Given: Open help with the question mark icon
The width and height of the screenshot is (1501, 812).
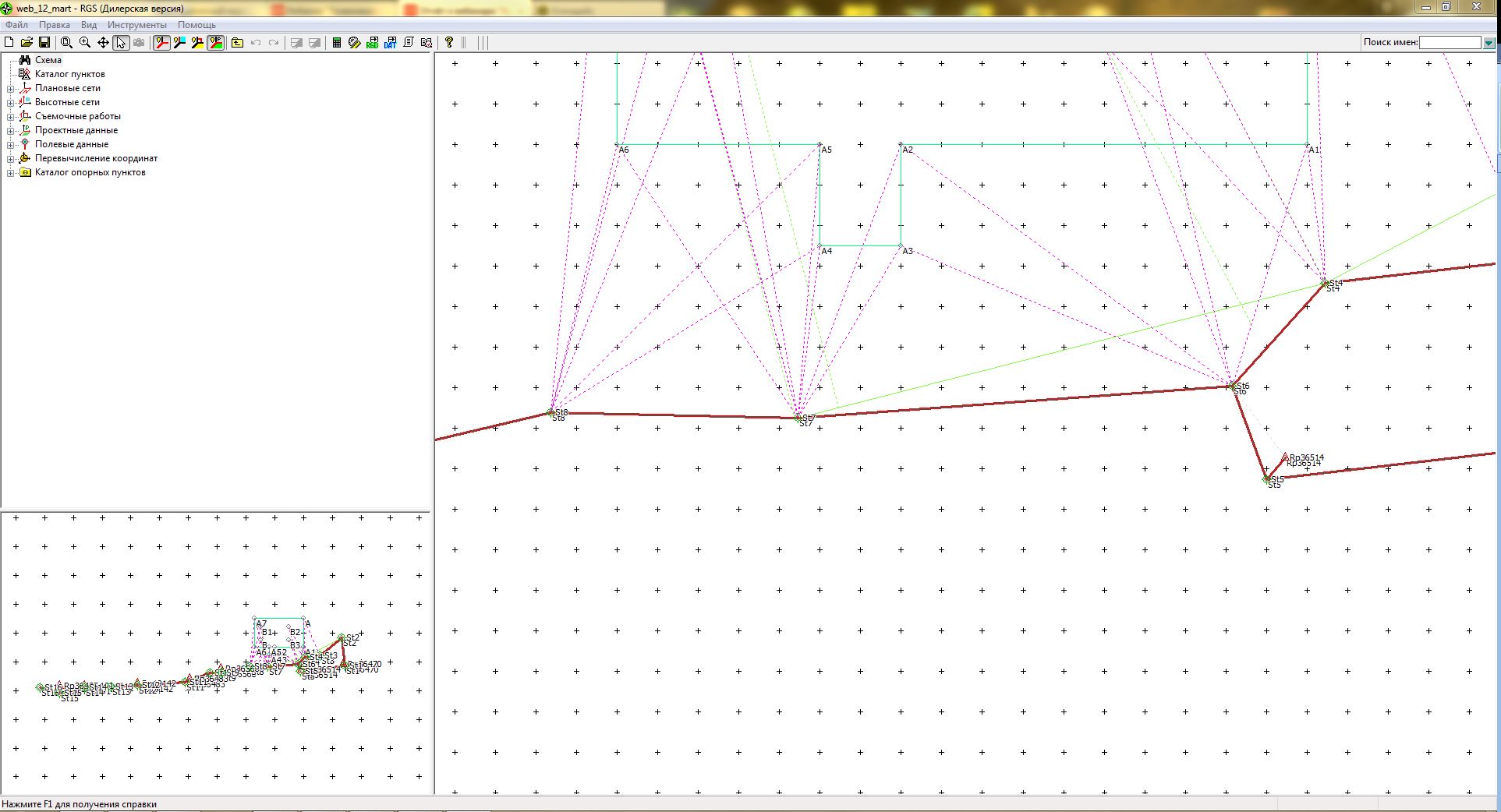Looking at the screenshot, I should click(449, 43).
